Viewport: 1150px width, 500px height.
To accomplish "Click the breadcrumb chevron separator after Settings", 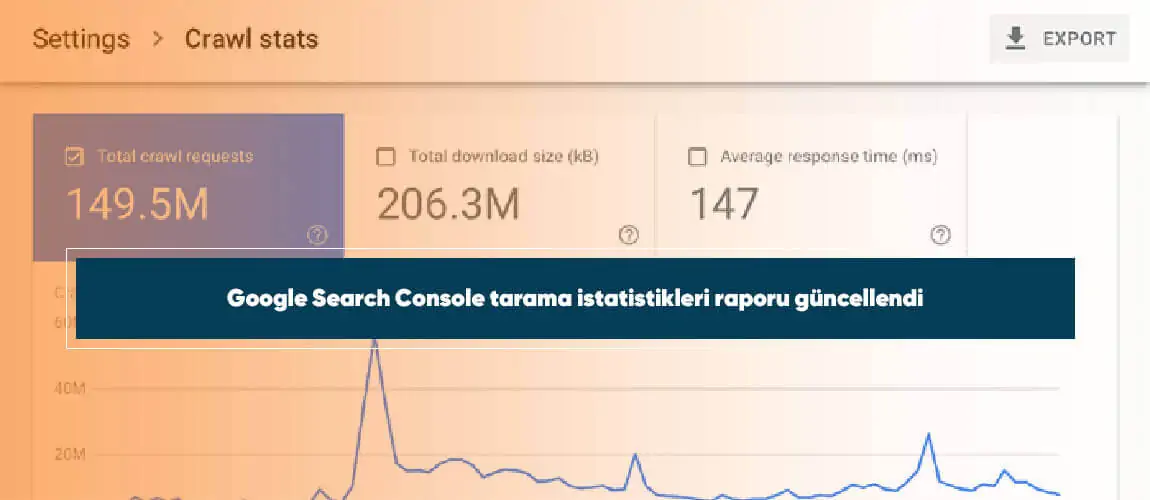I will [157, 40].
